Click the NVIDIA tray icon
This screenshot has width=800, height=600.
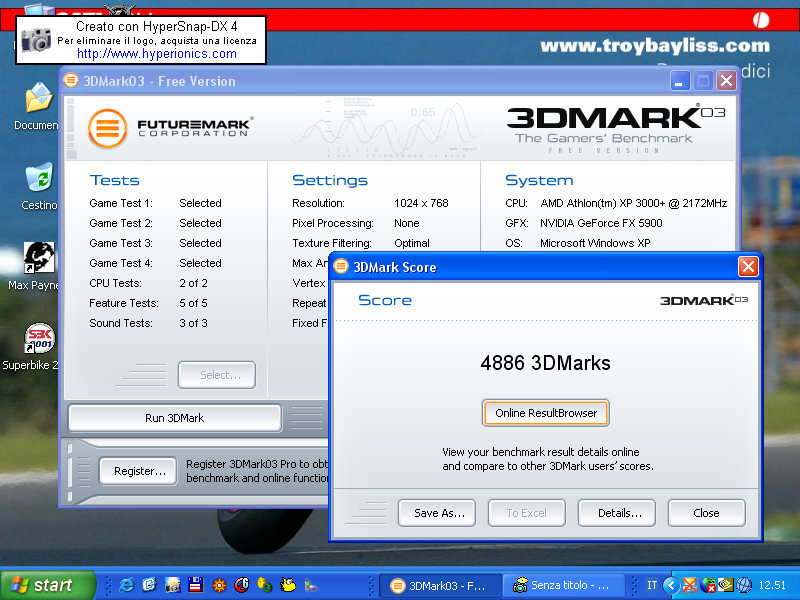(726, 585)
